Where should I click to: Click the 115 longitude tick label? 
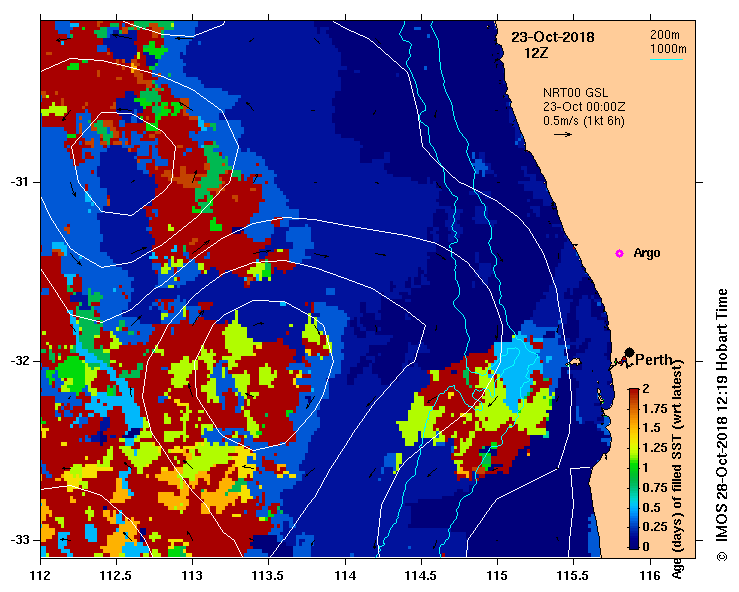(497, 576)
